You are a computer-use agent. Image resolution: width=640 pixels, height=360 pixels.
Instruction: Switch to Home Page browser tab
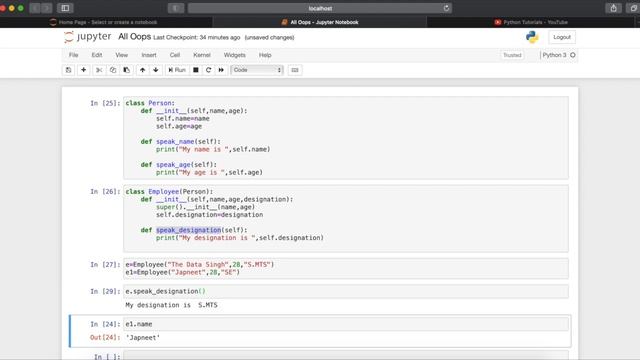pyautogui.click(x=107, y=22)
